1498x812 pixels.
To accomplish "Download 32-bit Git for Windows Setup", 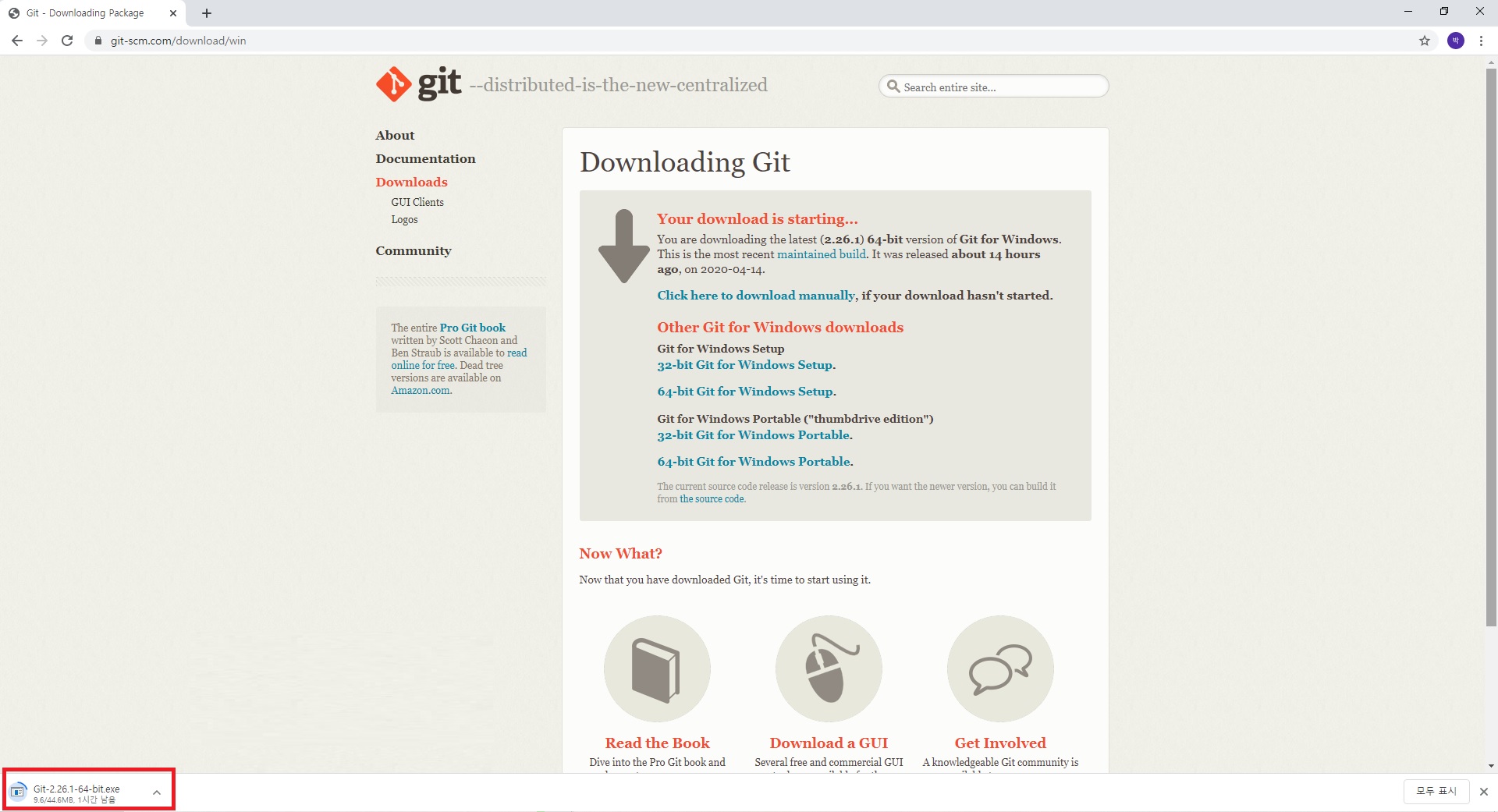I will (744, 365).
